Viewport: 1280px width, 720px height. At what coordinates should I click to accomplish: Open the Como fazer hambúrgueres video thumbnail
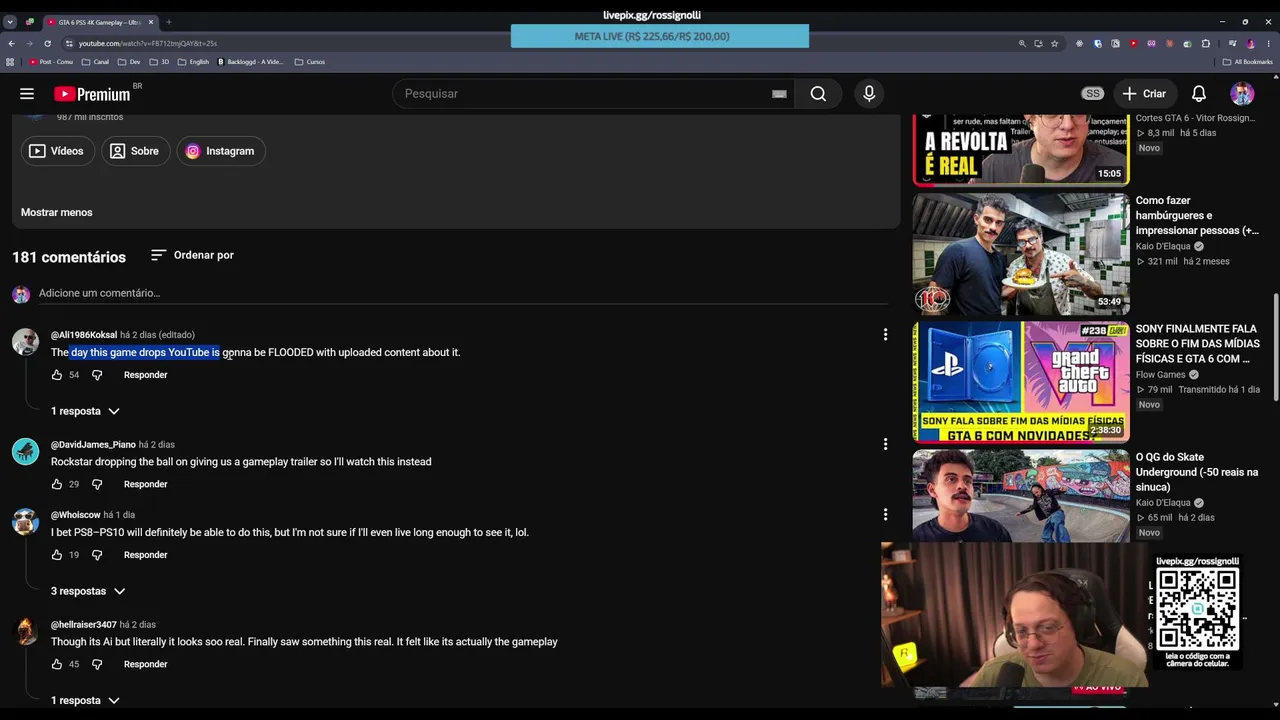(1021, 254)
